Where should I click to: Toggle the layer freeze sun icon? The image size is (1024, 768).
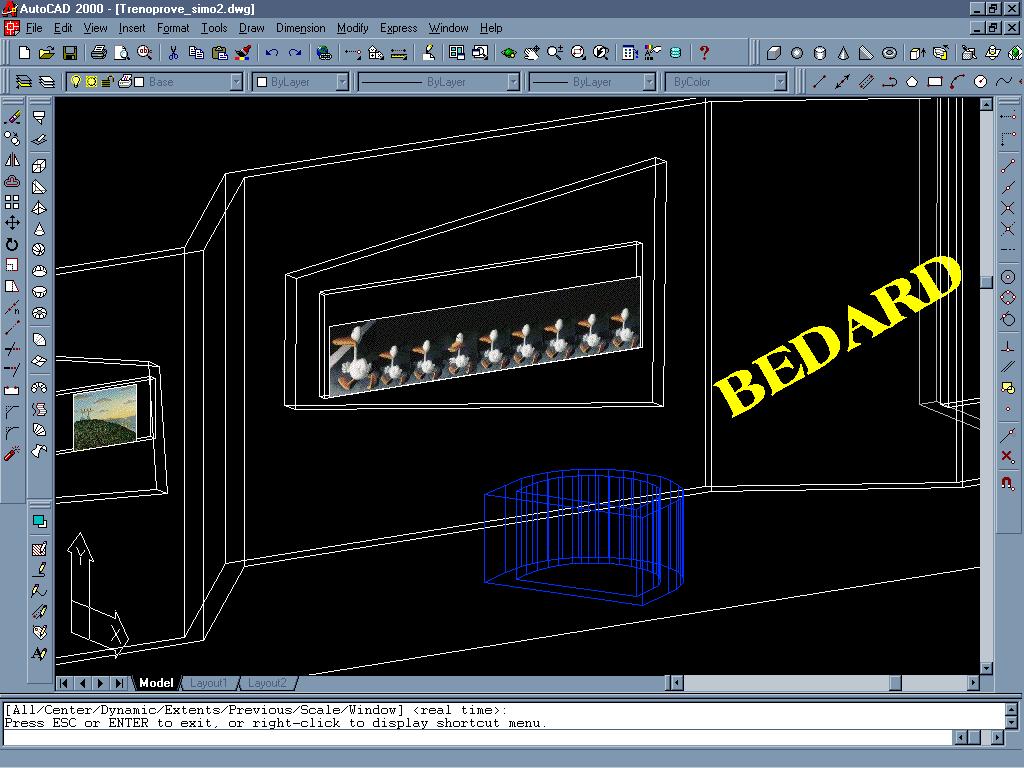point(91,82)
